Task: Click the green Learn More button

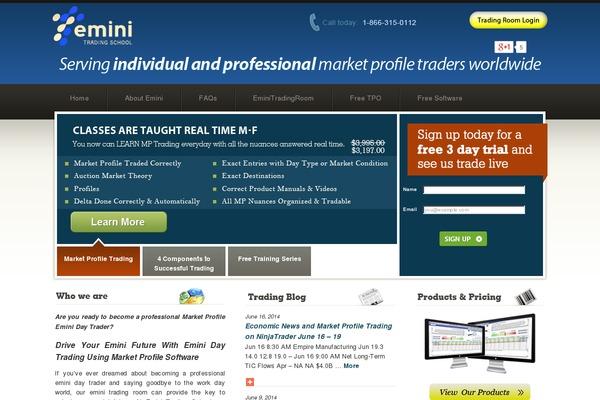Action: click(x=119, y=222)
